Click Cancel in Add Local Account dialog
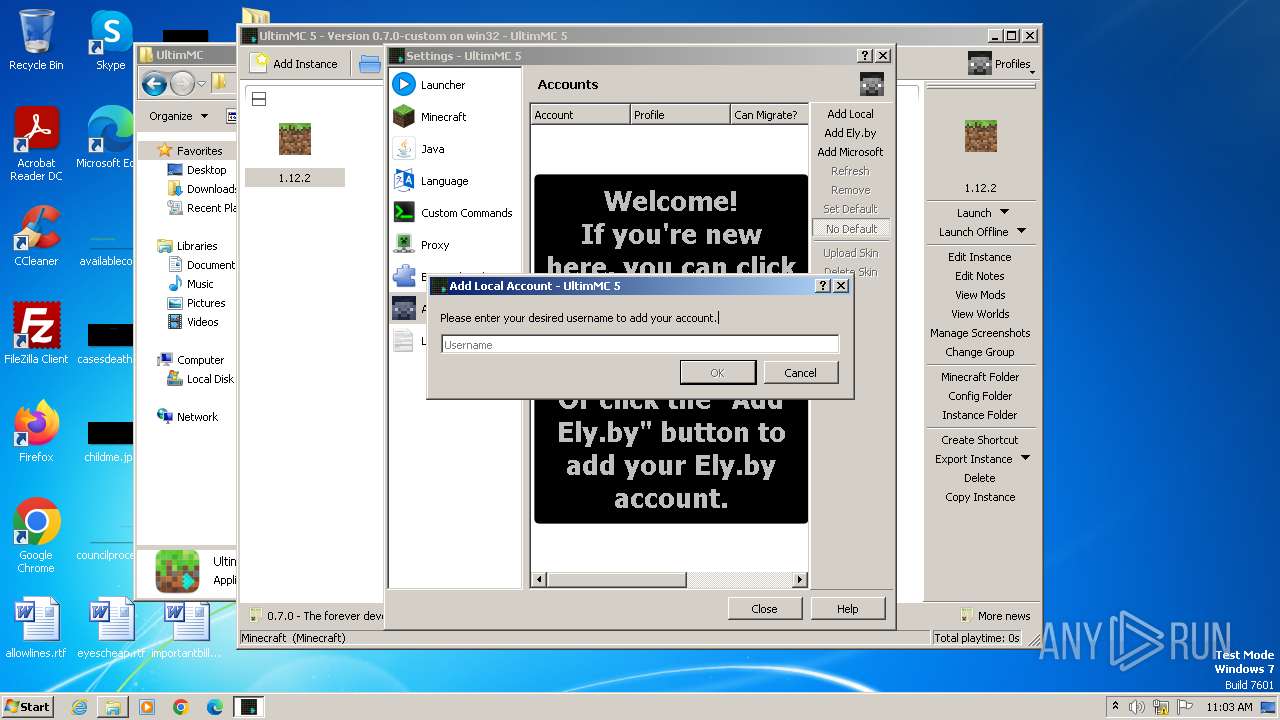 (x=800, y=373)
